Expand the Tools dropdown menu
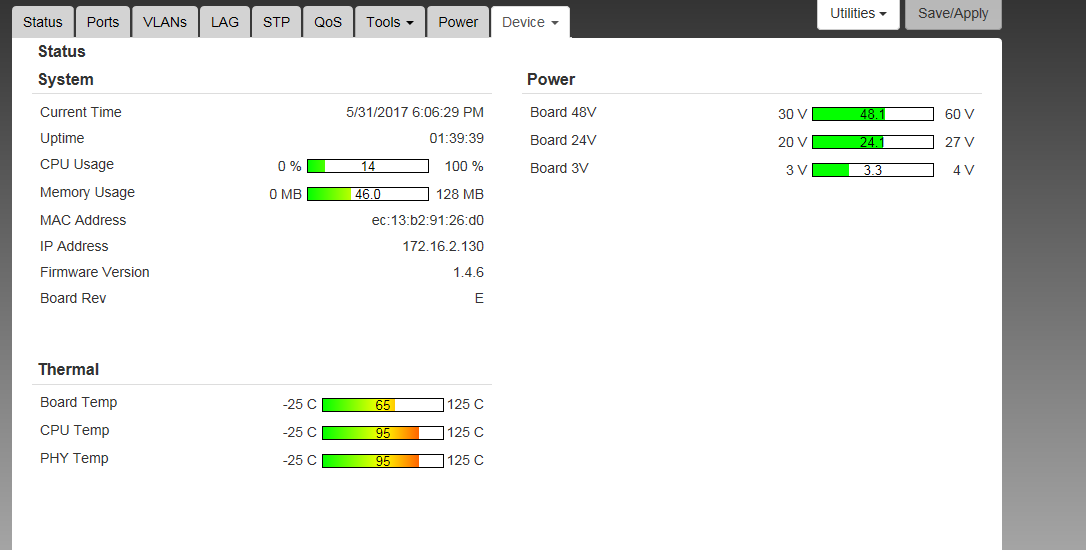1086x550 pixels. point(390,22)
